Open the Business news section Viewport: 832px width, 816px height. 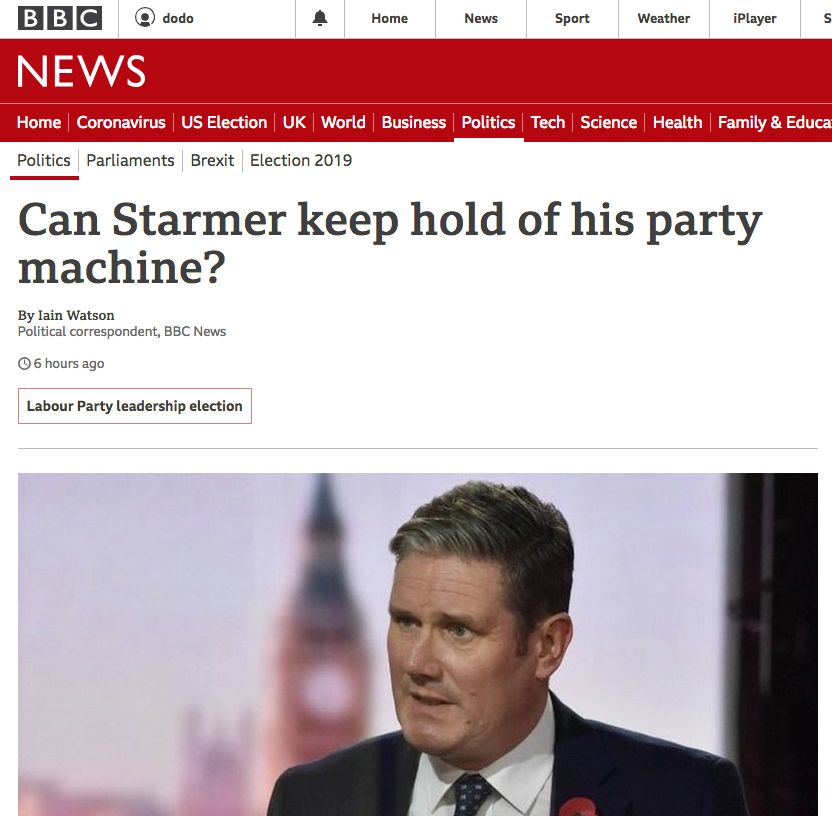coord(414,123)
